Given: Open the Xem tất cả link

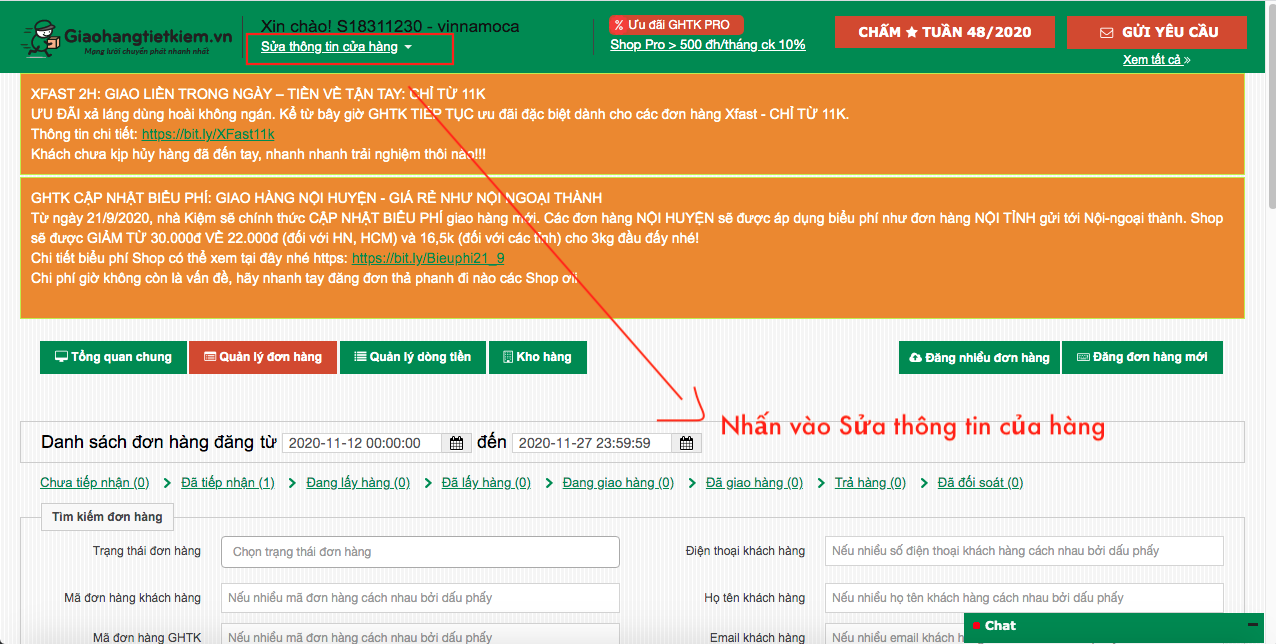Looking at the screenshot, I should tap(1156, 60).
